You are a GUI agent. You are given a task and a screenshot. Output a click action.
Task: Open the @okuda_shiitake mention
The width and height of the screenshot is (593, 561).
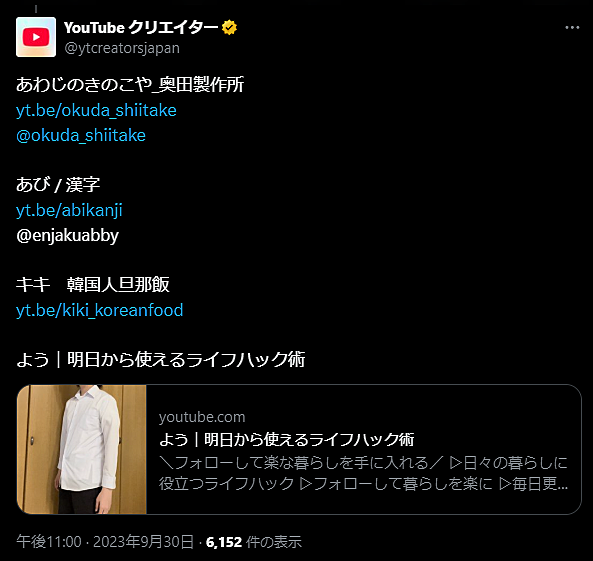pos(81,135)
